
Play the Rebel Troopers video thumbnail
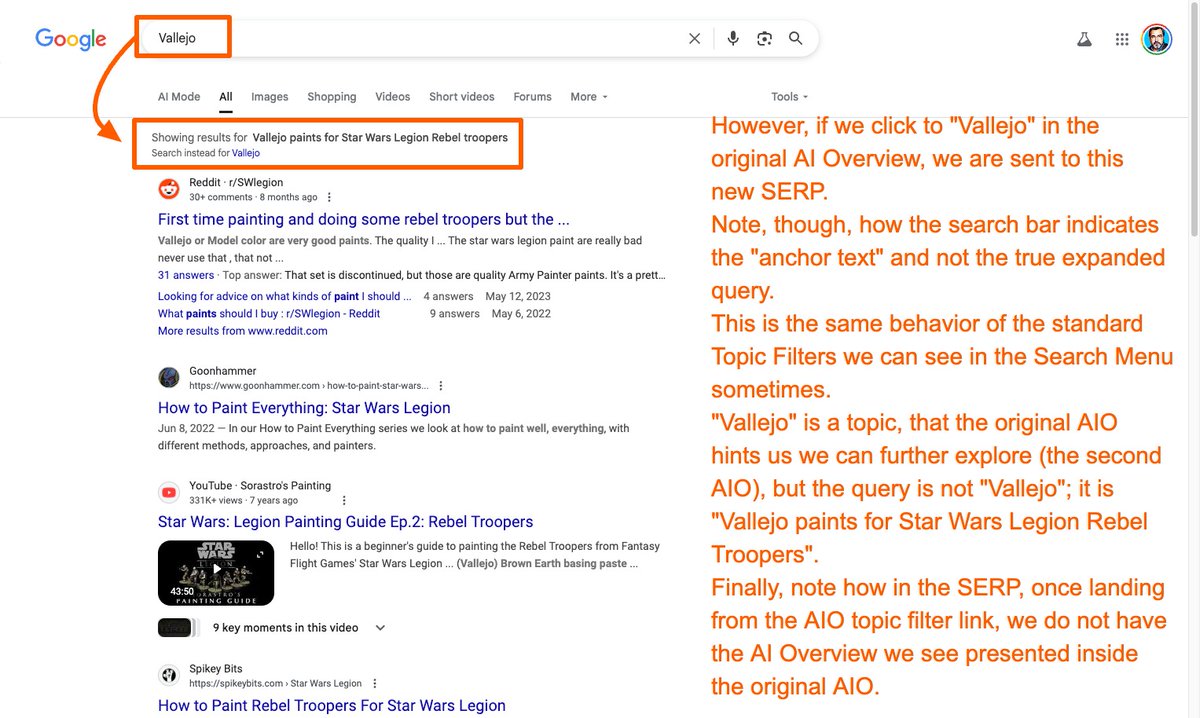click(x=216, y=573)
